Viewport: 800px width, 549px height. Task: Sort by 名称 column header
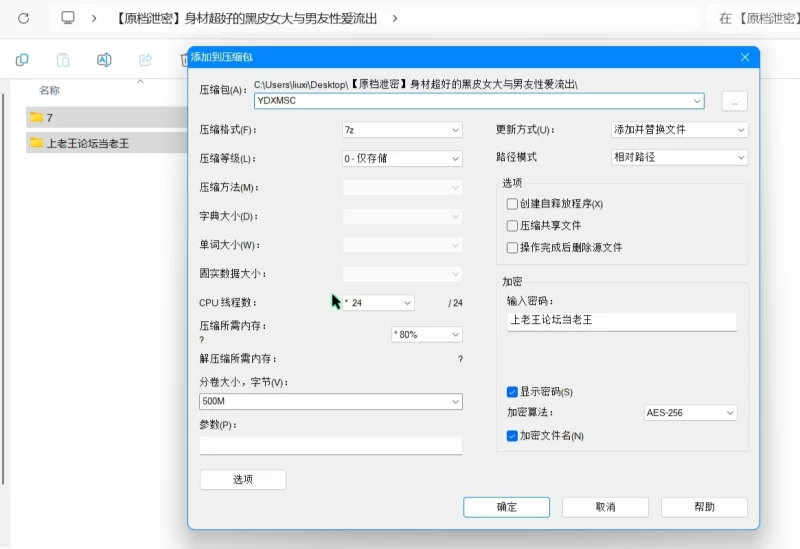49,90
